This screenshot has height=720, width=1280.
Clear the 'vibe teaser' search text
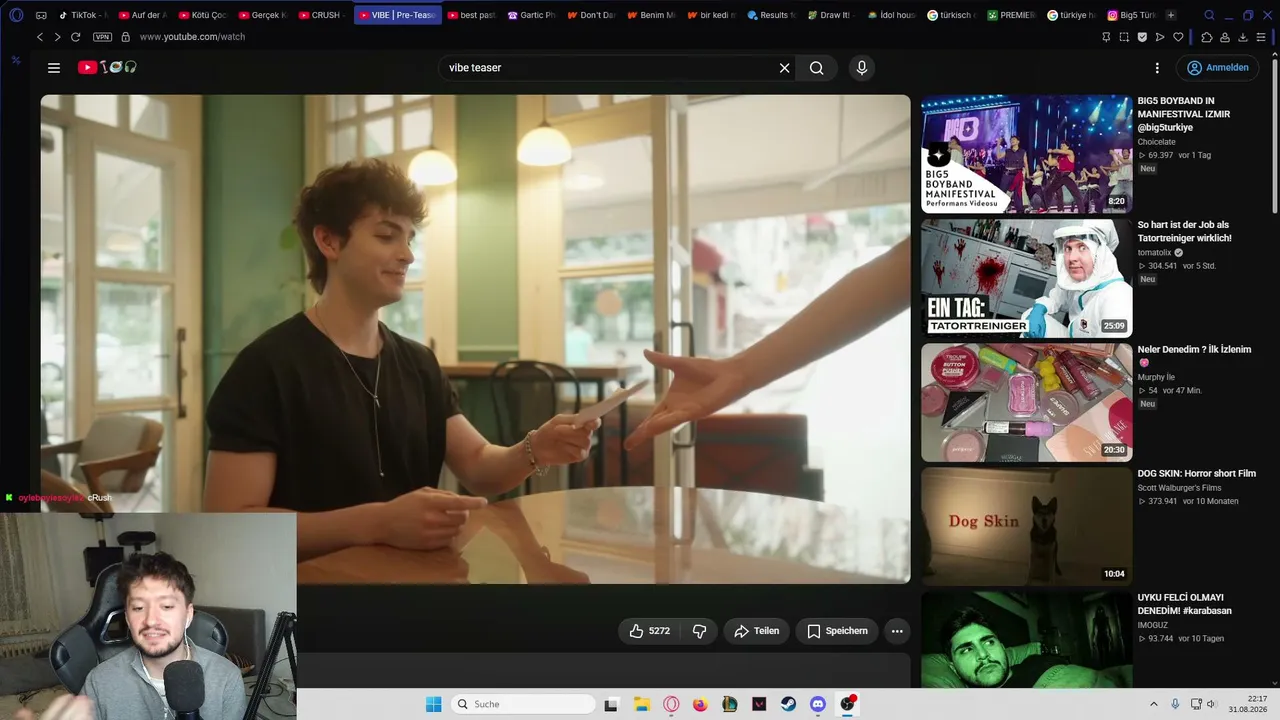pyautogui.click(x=785, y=68)
